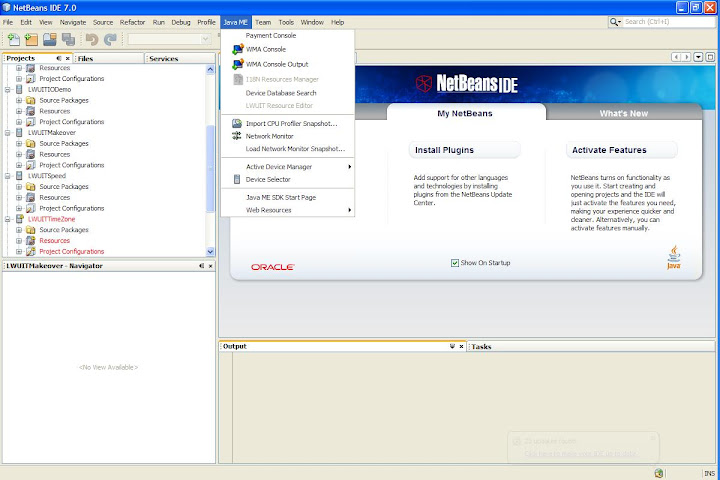Click the Save All toolbar icon

(68, 40)
